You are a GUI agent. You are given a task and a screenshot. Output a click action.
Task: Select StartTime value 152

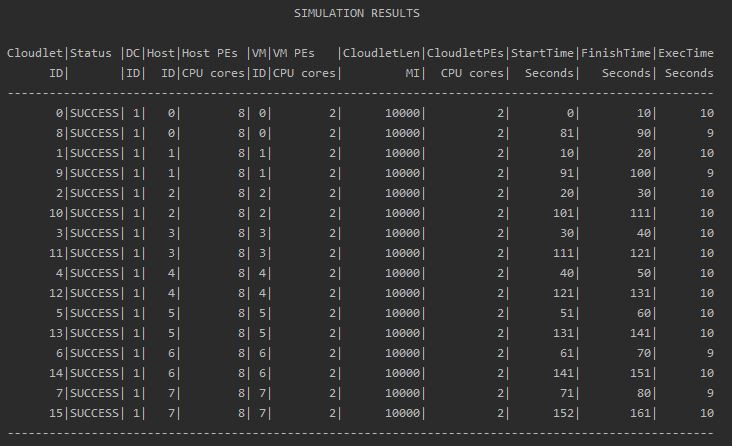coord(563,413)
